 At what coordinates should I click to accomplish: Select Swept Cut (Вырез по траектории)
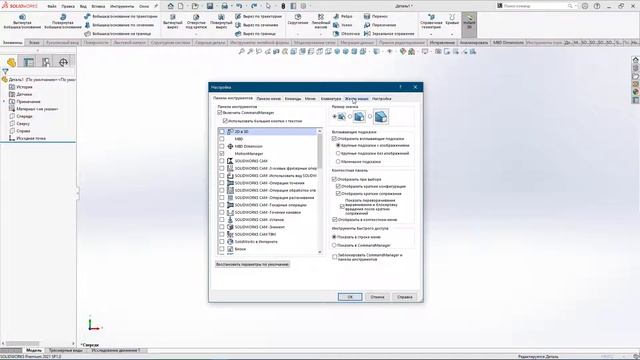coord(258,16)
